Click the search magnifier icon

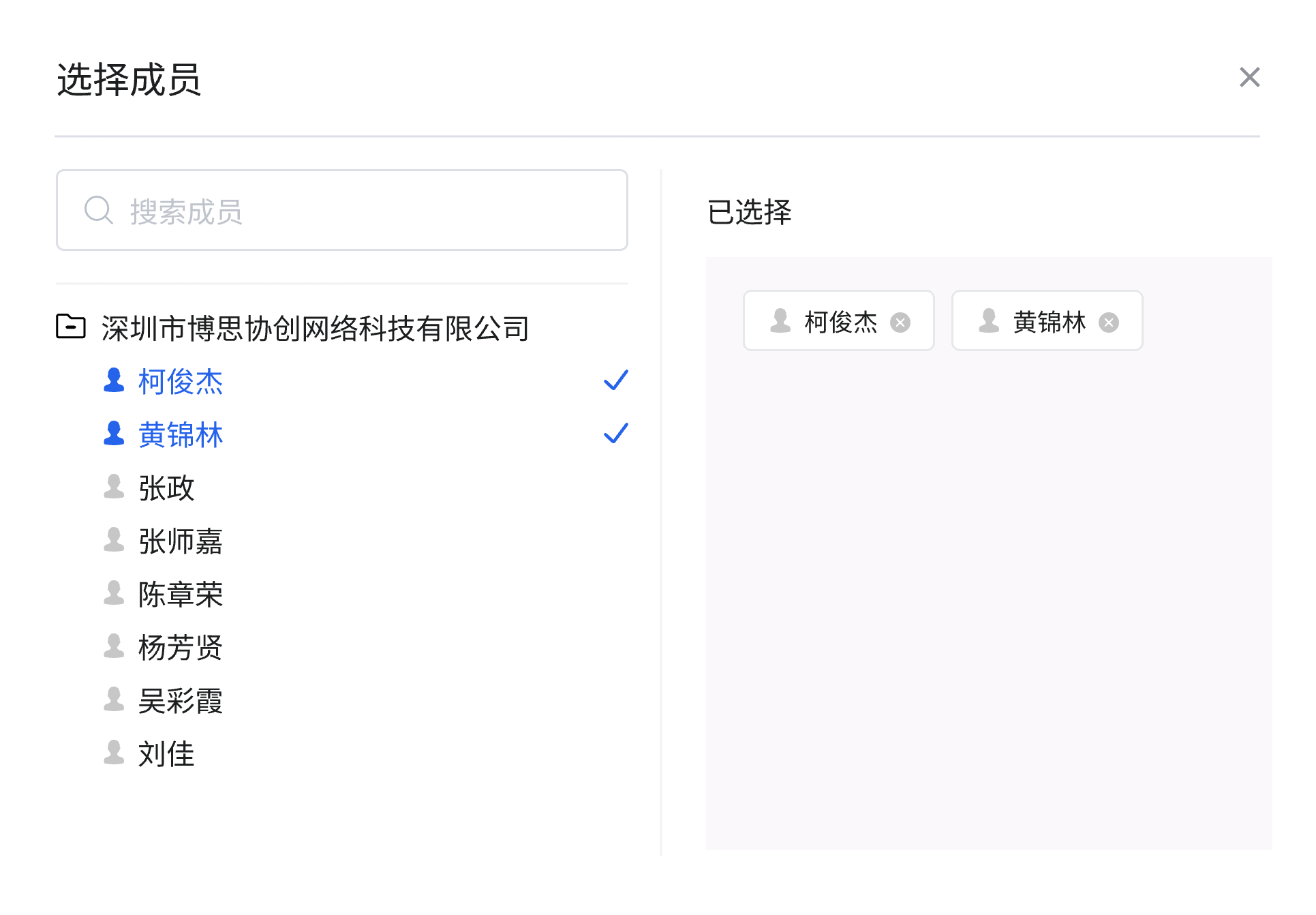coord(98,211)
